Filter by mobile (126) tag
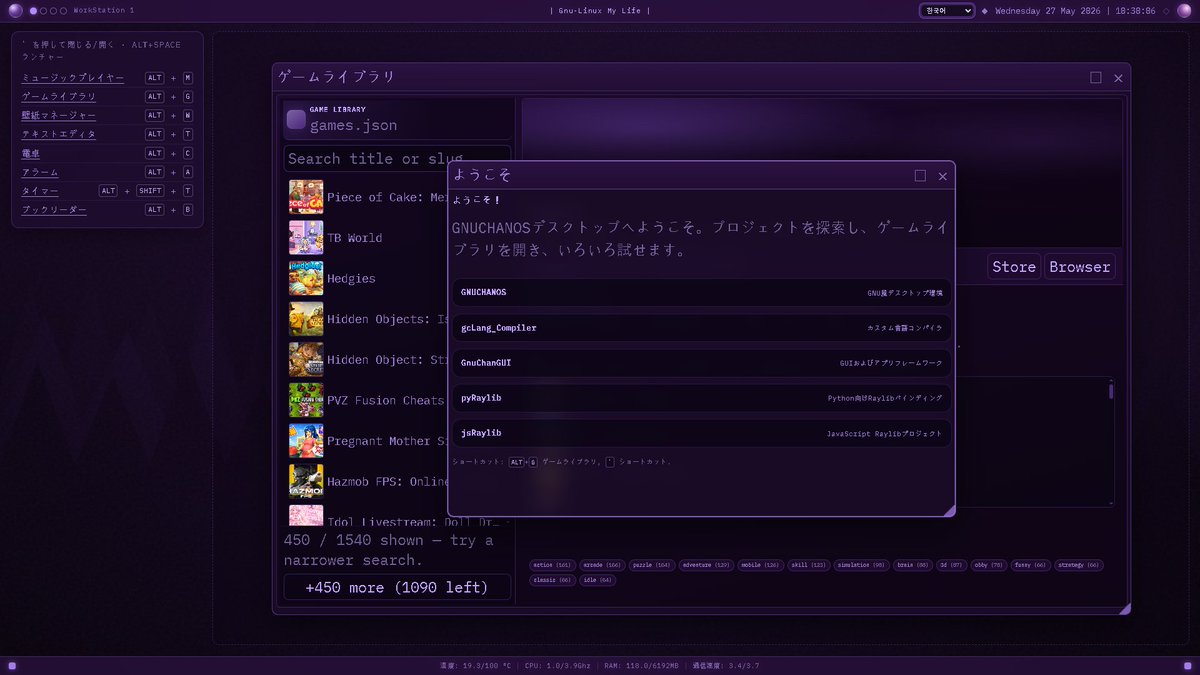This screenshot has height=675, width=1200. (760, 565)
